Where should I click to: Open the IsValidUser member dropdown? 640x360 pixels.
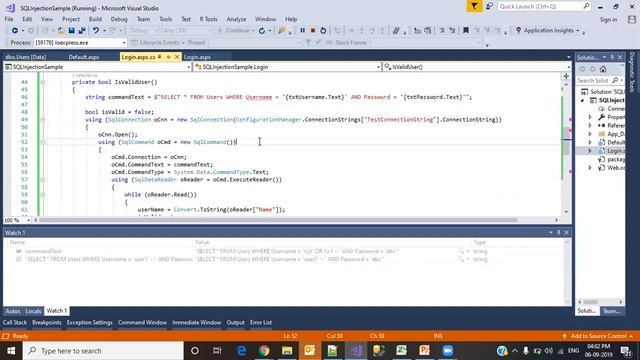(569, 67)
